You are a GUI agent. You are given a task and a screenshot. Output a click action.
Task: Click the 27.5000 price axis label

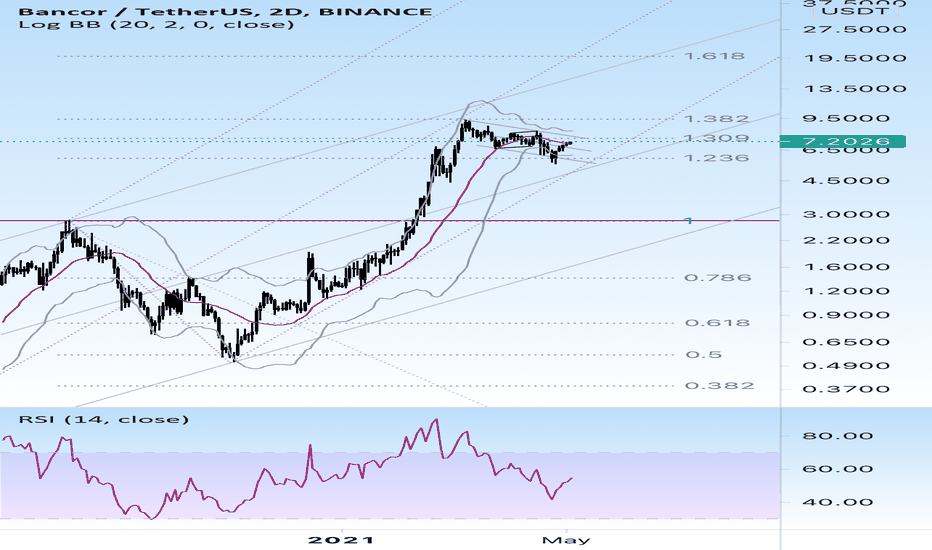pos(855,29)
